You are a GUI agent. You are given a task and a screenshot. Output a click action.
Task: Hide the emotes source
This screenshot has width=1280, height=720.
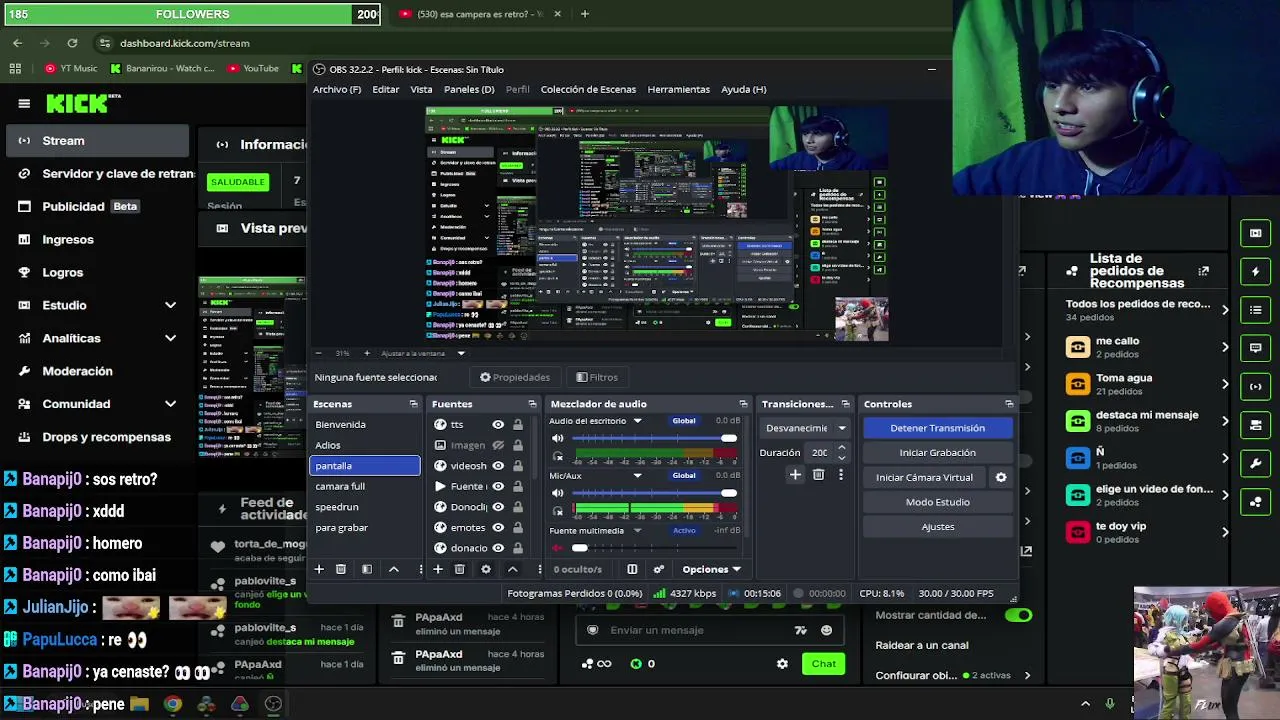pyautogui.click(x=498, y=527)
